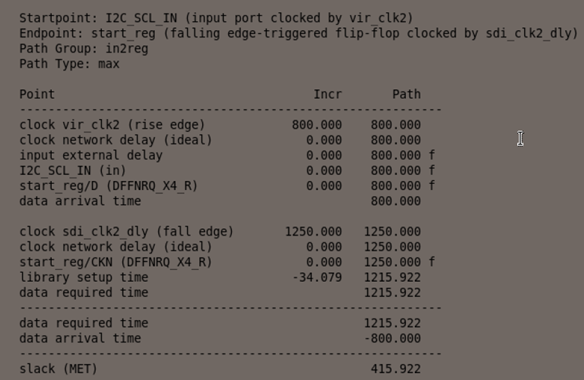Click data required time 1215.922 in summary
The height and width of the screenshot is (380, 584).
tap(392, 323)
